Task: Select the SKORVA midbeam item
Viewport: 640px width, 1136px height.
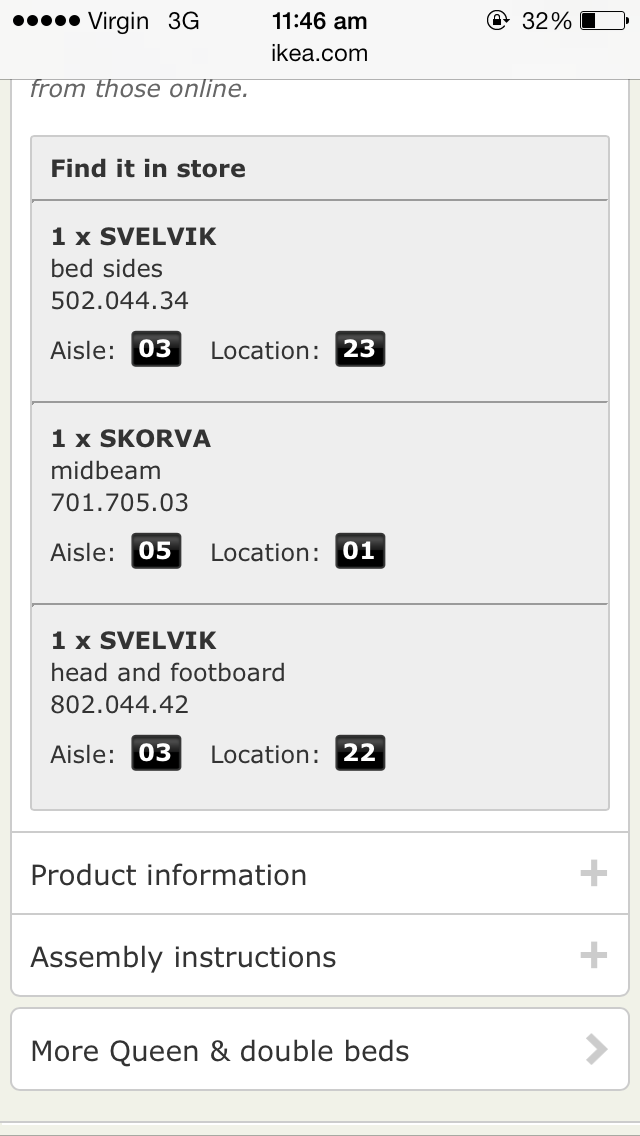Action: point(131,439)
